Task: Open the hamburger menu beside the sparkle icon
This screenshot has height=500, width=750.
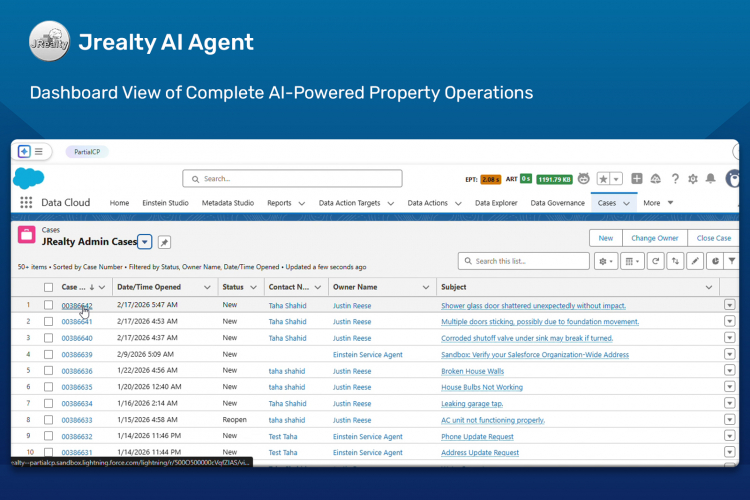Action: (x=39, y=152)
